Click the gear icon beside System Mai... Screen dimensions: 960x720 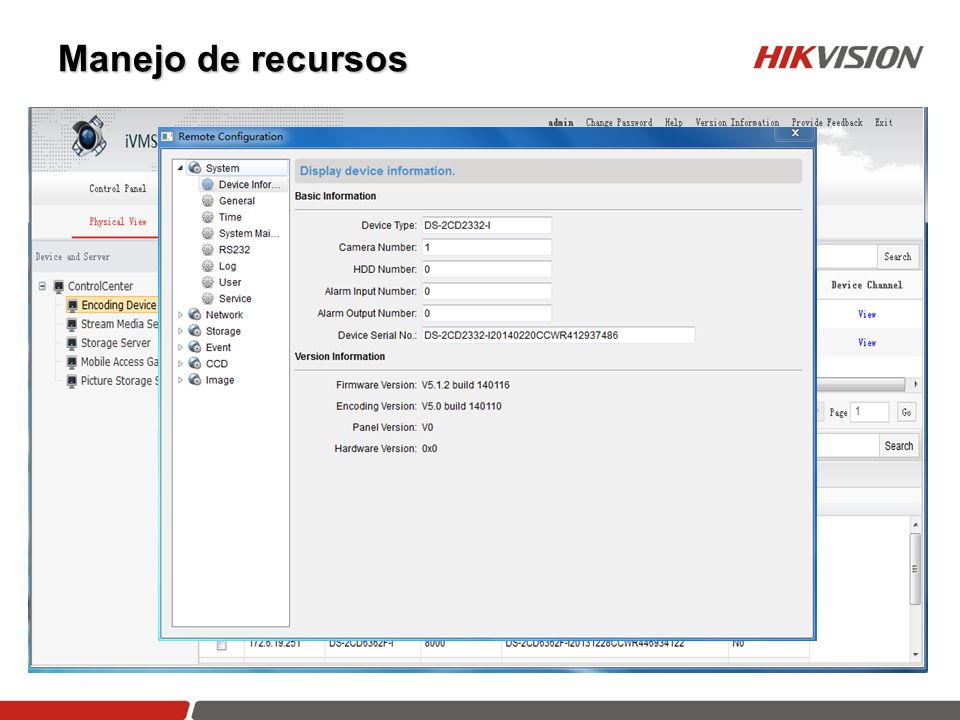click(208, 233)
